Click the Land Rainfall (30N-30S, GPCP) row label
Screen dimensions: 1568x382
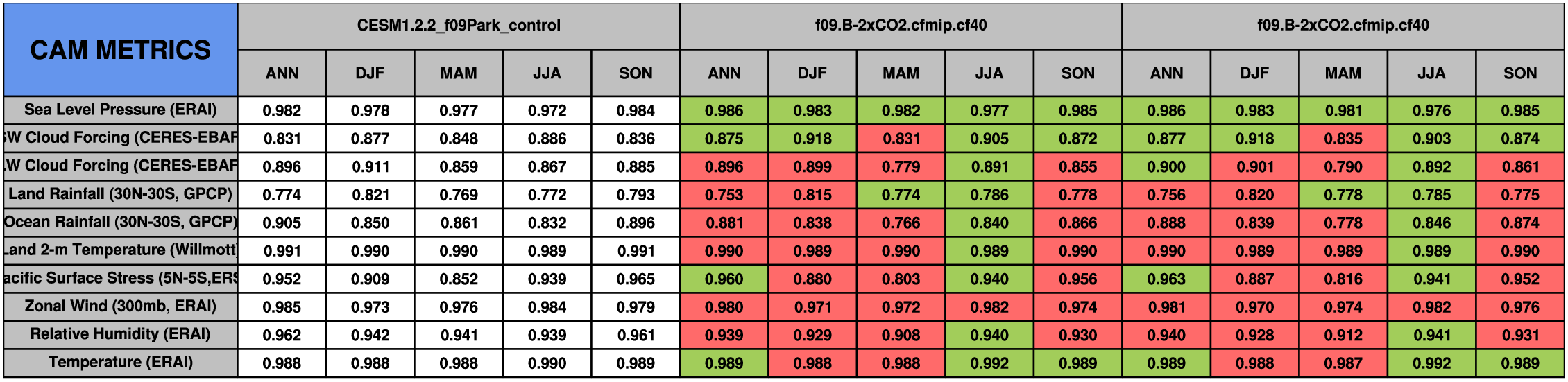120,194
